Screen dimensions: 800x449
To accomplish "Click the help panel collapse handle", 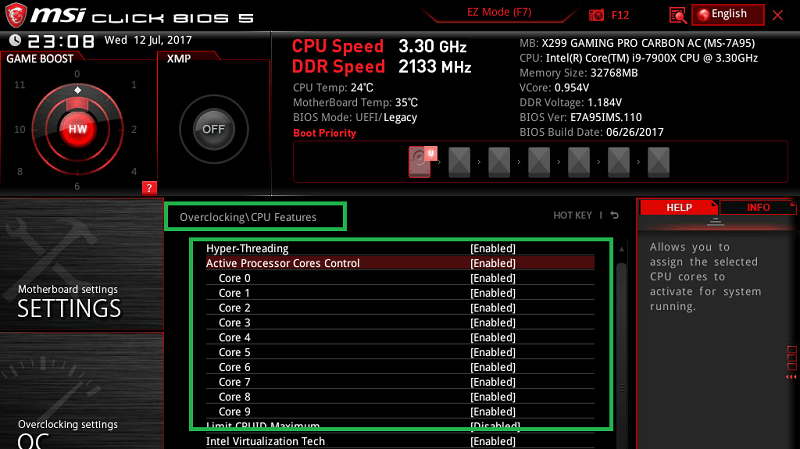I will (x=715, y=222).
